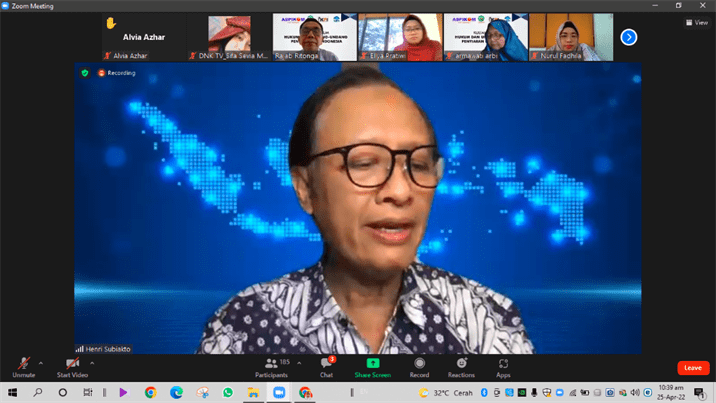Open Microsoft Edge from taskbar
Image resolution: width=716 pixels, height=403 pixels.
coord(176,393)
